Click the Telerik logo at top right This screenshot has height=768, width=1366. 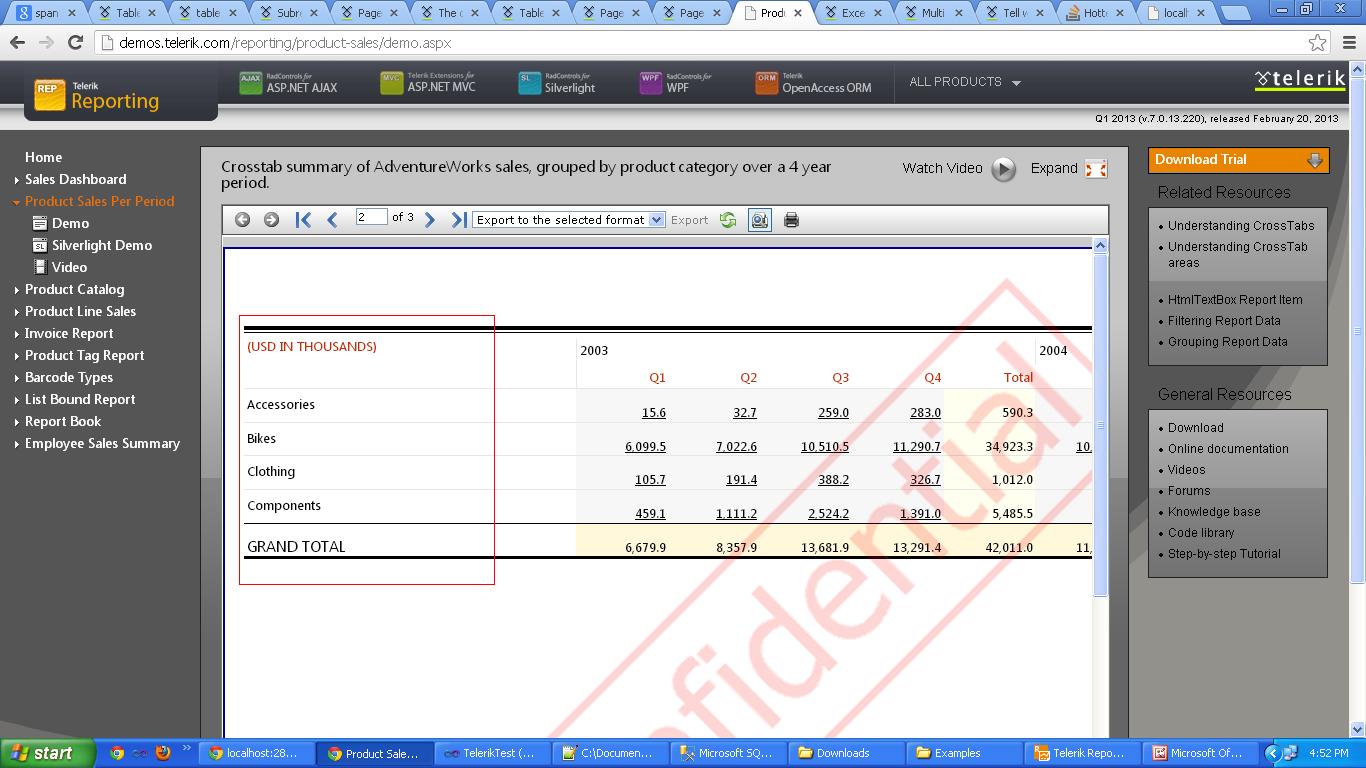(1300, 80)
